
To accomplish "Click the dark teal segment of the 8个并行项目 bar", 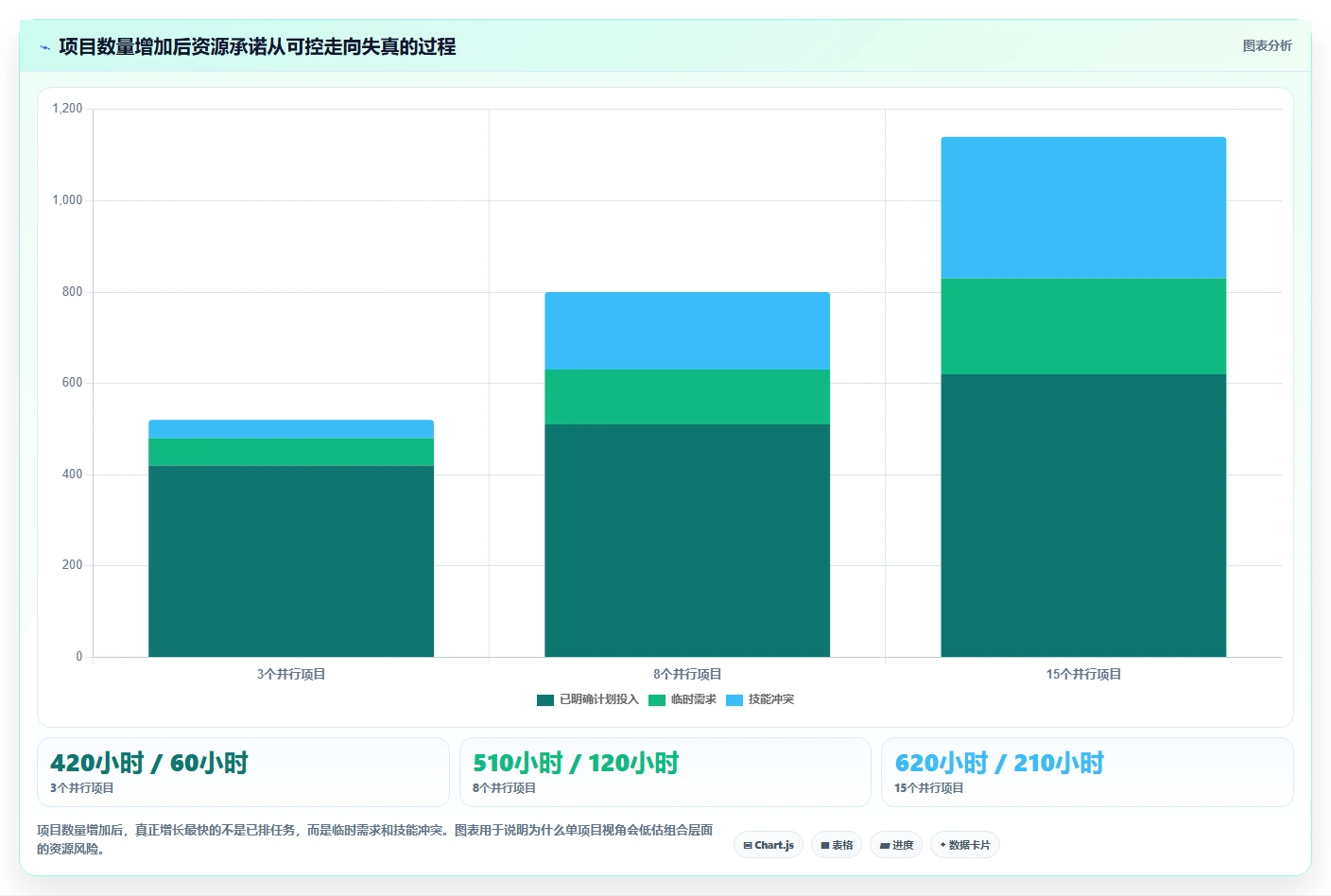I will (687, 541).
